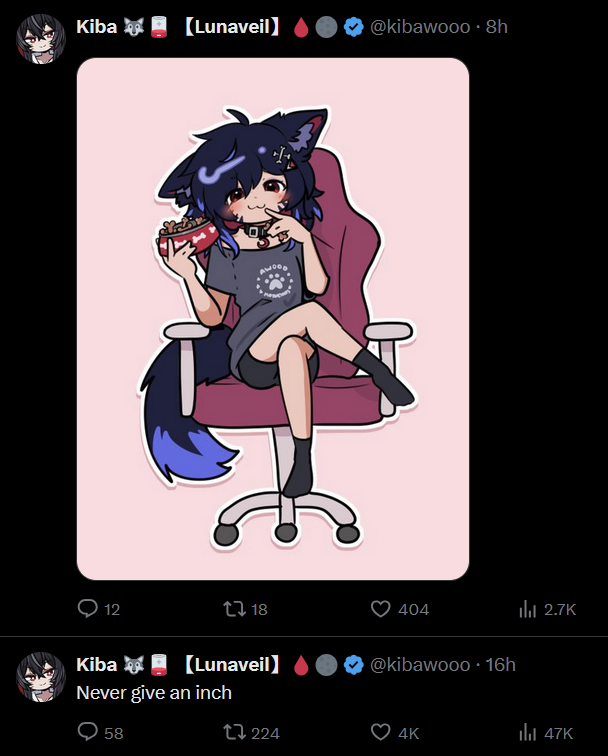Like the image tweet with 404 likes
The image size is (608, 756).
pyautogui.click(x=380, y=608)
